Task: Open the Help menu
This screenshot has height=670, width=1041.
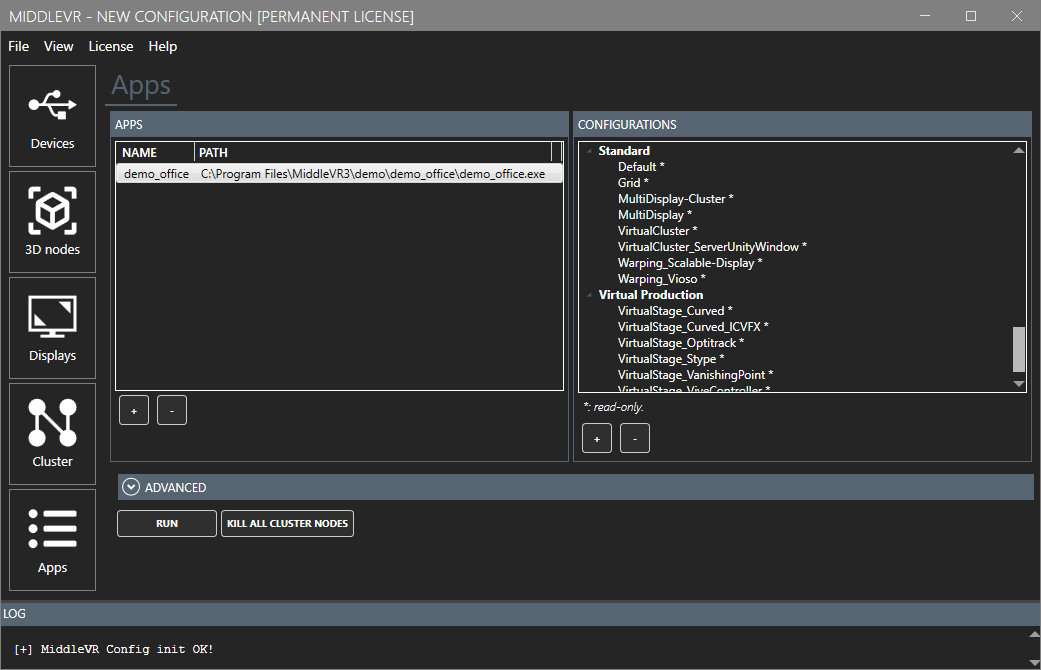Action: pos(163,46)
